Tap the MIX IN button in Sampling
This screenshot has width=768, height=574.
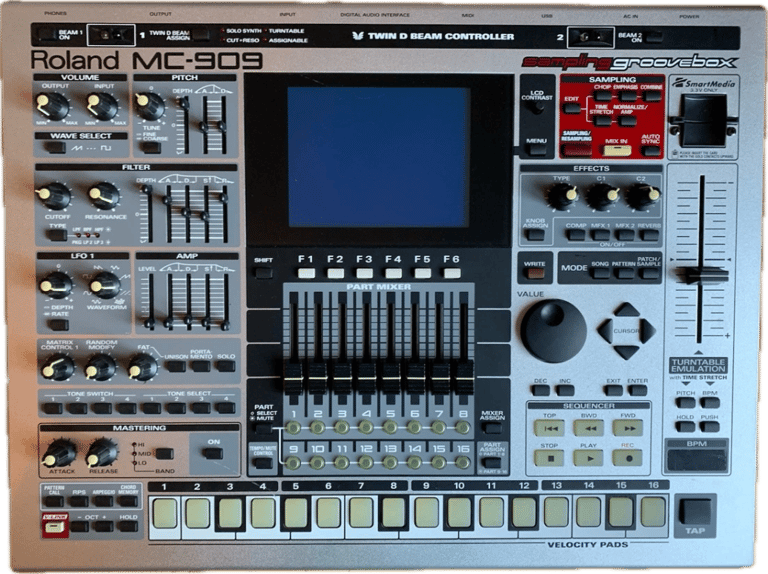click(x=617, y=150)
